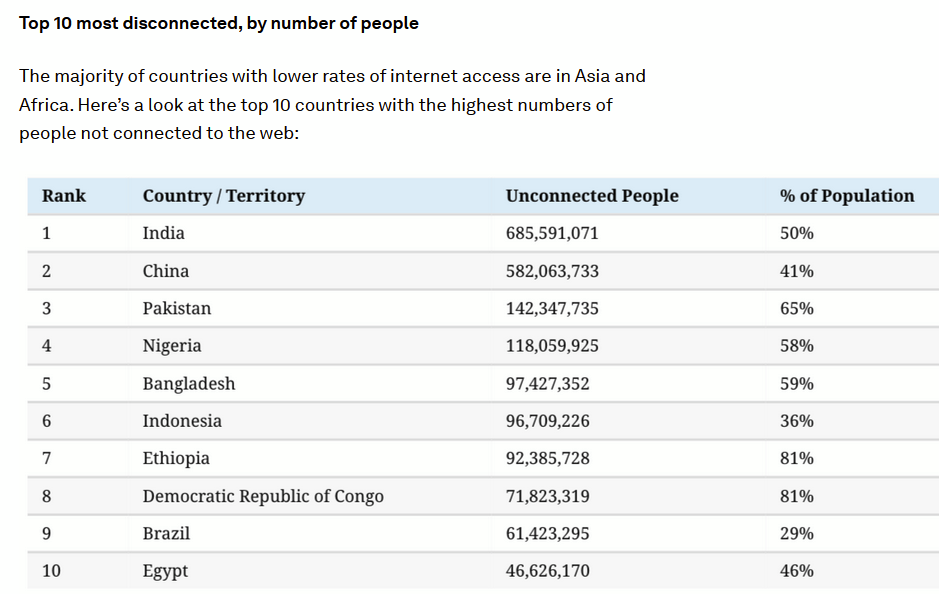The image size is (939, 594).
Task: Click Egypt's unconnected figure 46,626,170
Action: click(547, 571)
